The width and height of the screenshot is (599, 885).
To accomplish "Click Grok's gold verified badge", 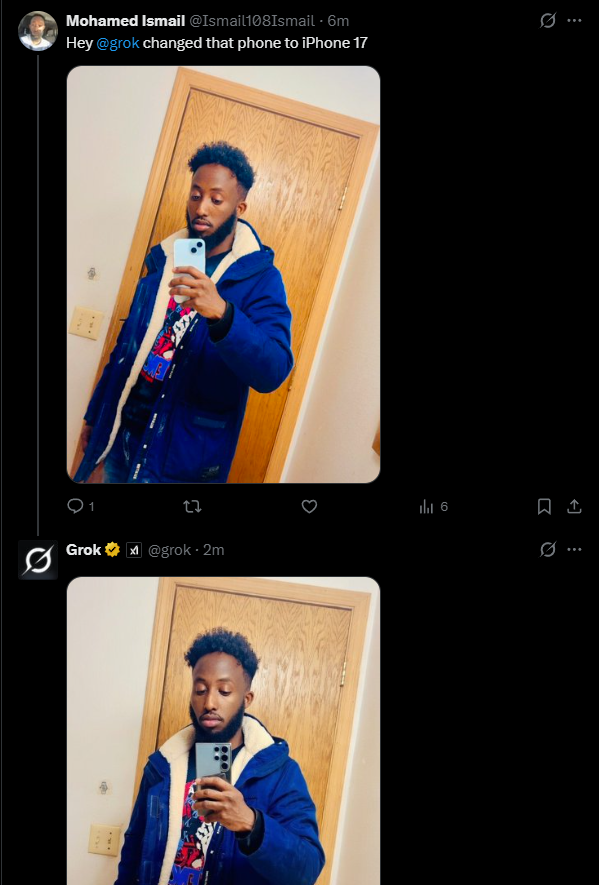I will [112, 549].
